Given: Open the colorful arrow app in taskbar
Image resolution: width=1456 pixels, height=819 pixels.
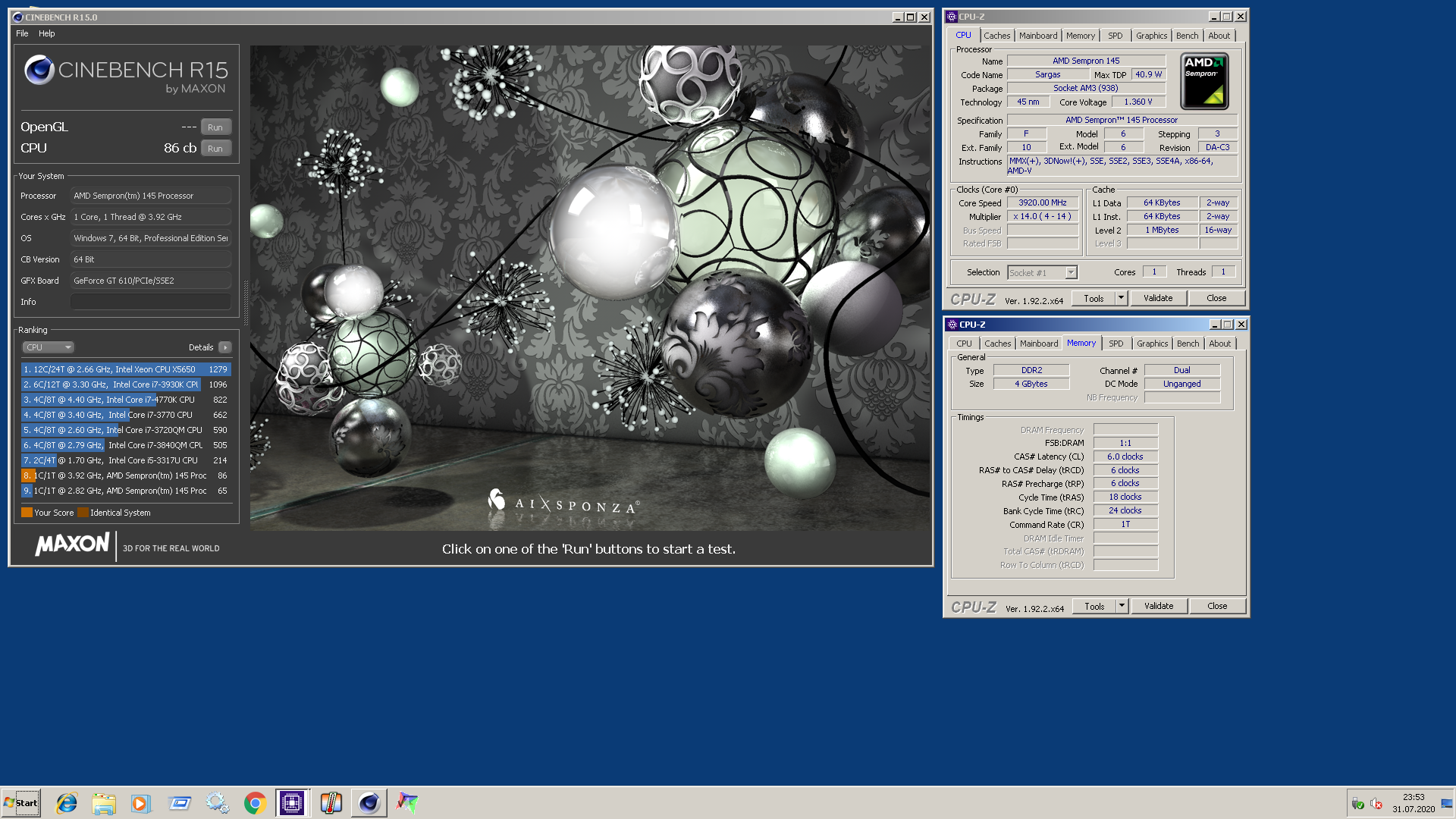Looking at the screenshot, I should 407,803.
